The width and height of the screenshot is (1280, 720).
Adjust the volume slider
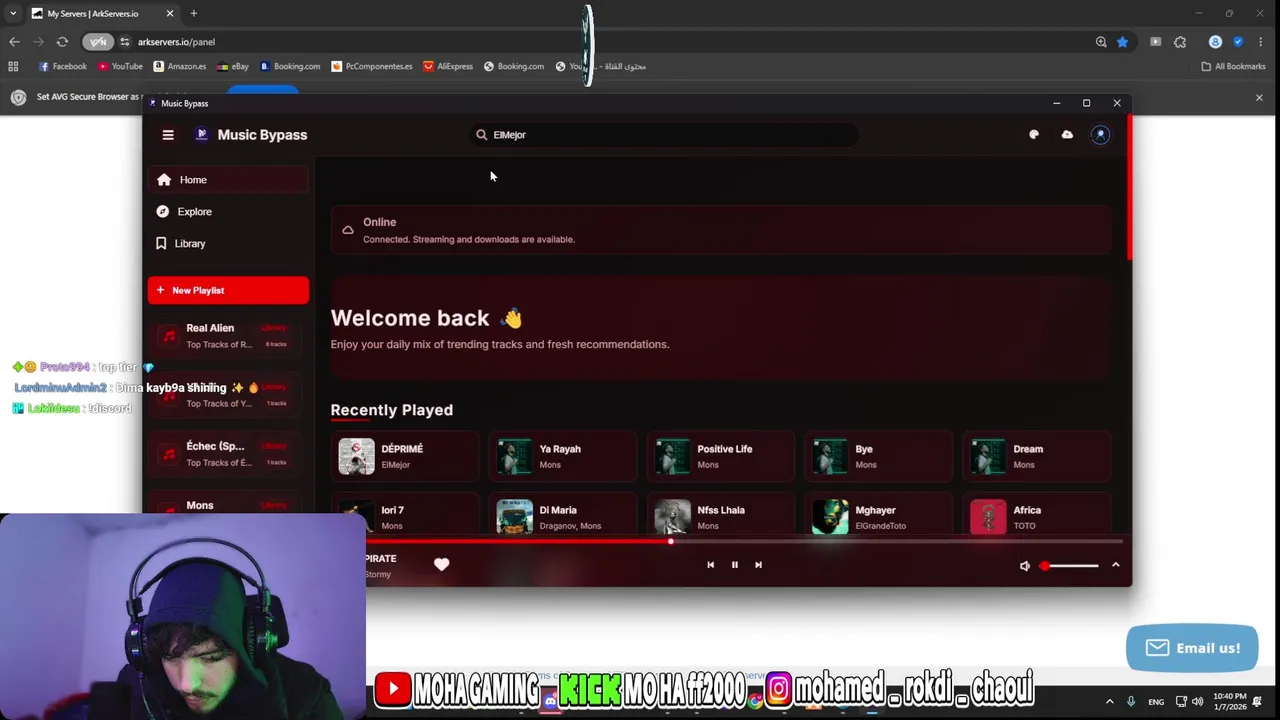click(1069, 566)
